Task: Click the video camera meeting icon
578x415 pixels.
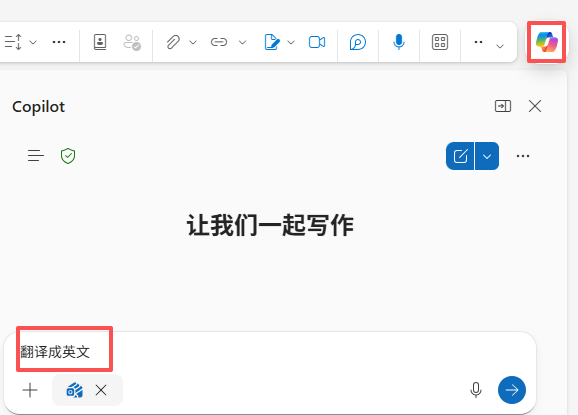Action: [x=317, y=42]
